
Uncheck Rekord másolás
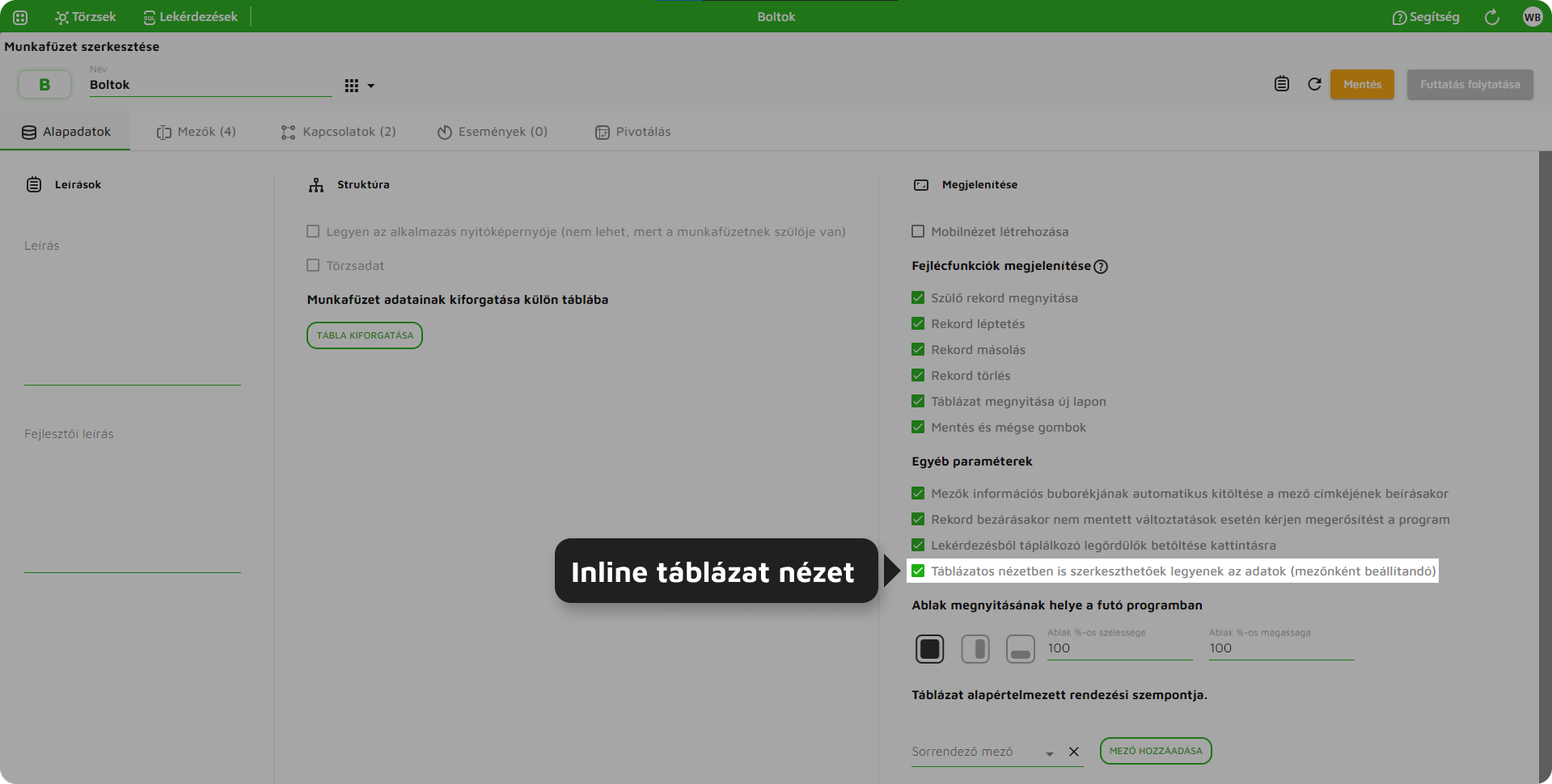pos(918,349)
